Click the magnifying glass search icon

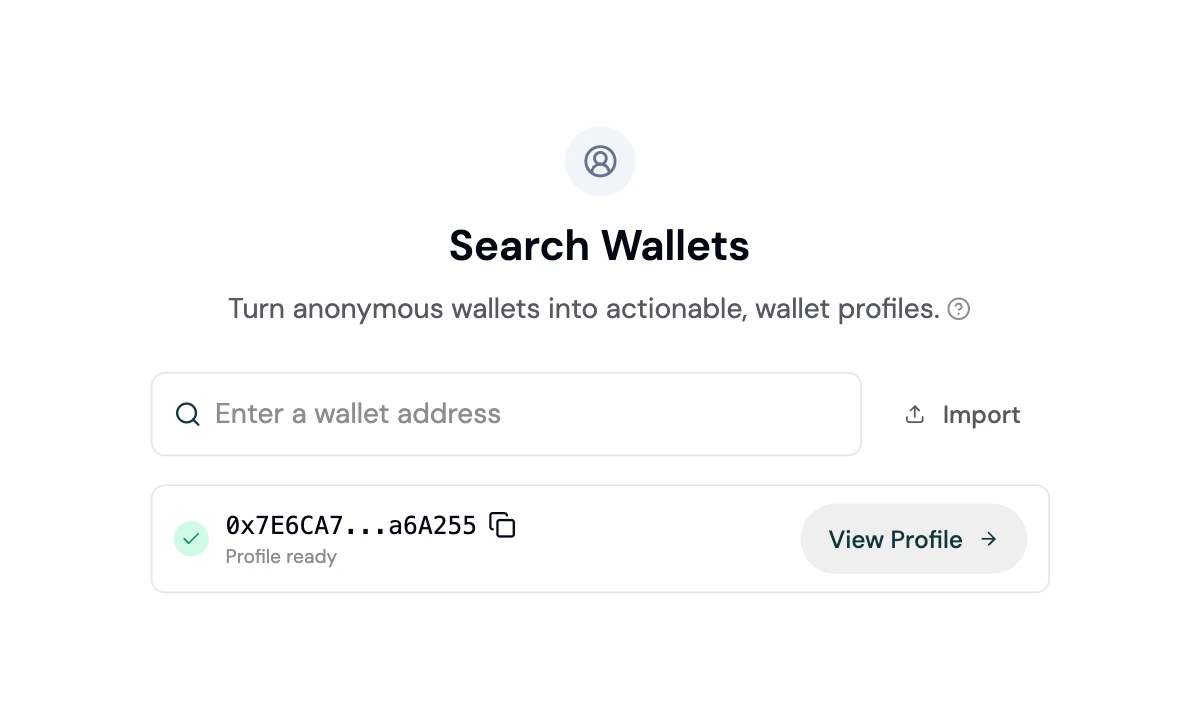point(188,413)
